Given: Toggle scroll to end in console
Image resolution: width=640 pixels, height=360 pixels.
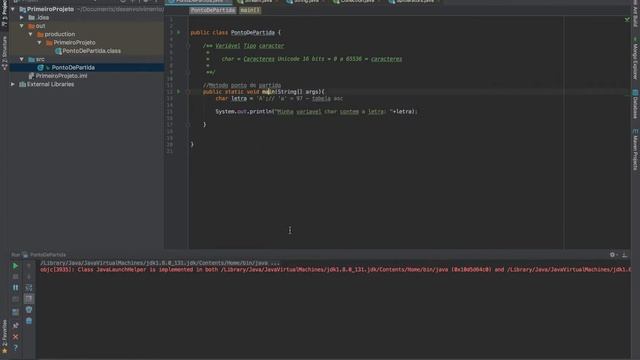Looking at the screenshot, I should point(29,299).
